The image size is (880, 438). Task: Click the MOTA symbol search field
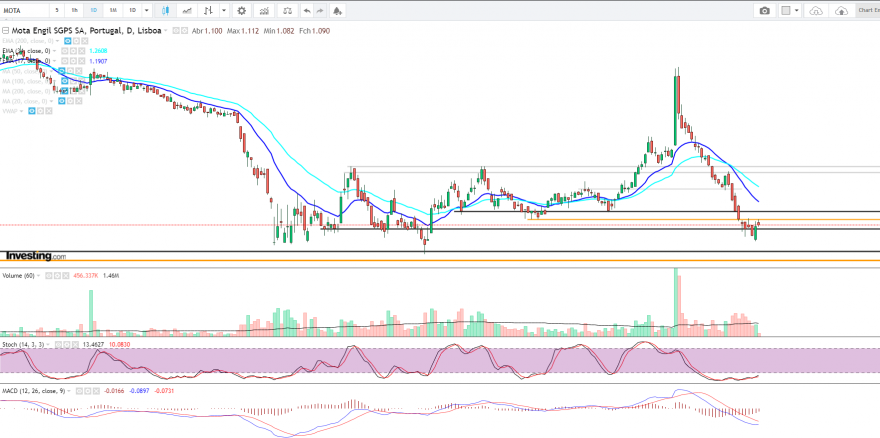(24, 11)
